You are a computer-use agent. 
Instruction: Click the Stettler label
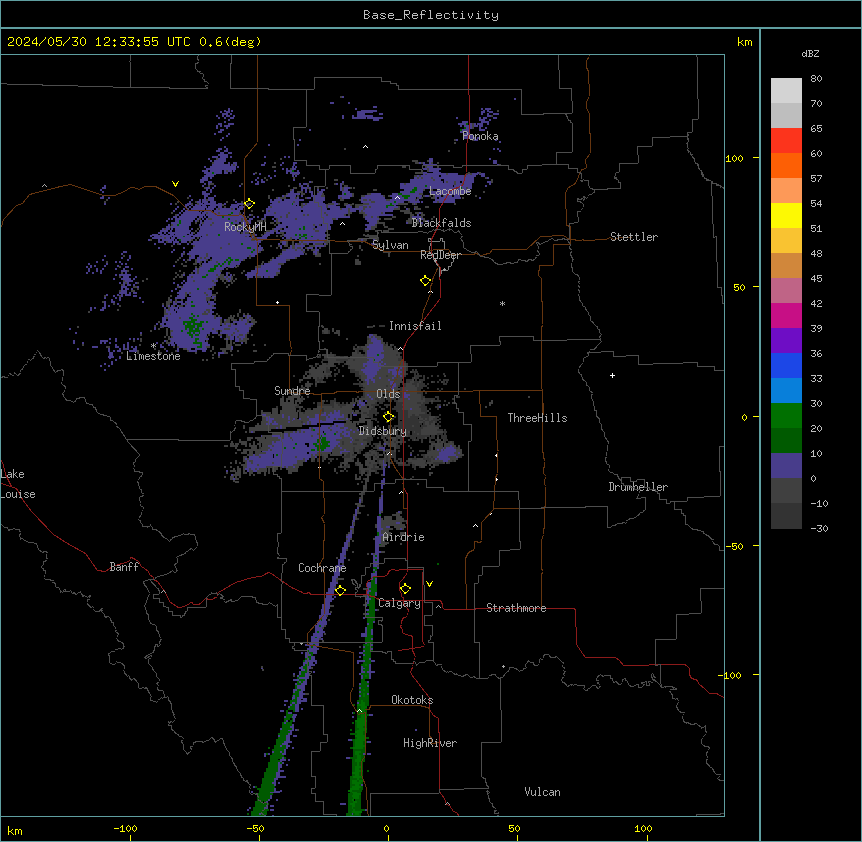click(x=634, y=237)
